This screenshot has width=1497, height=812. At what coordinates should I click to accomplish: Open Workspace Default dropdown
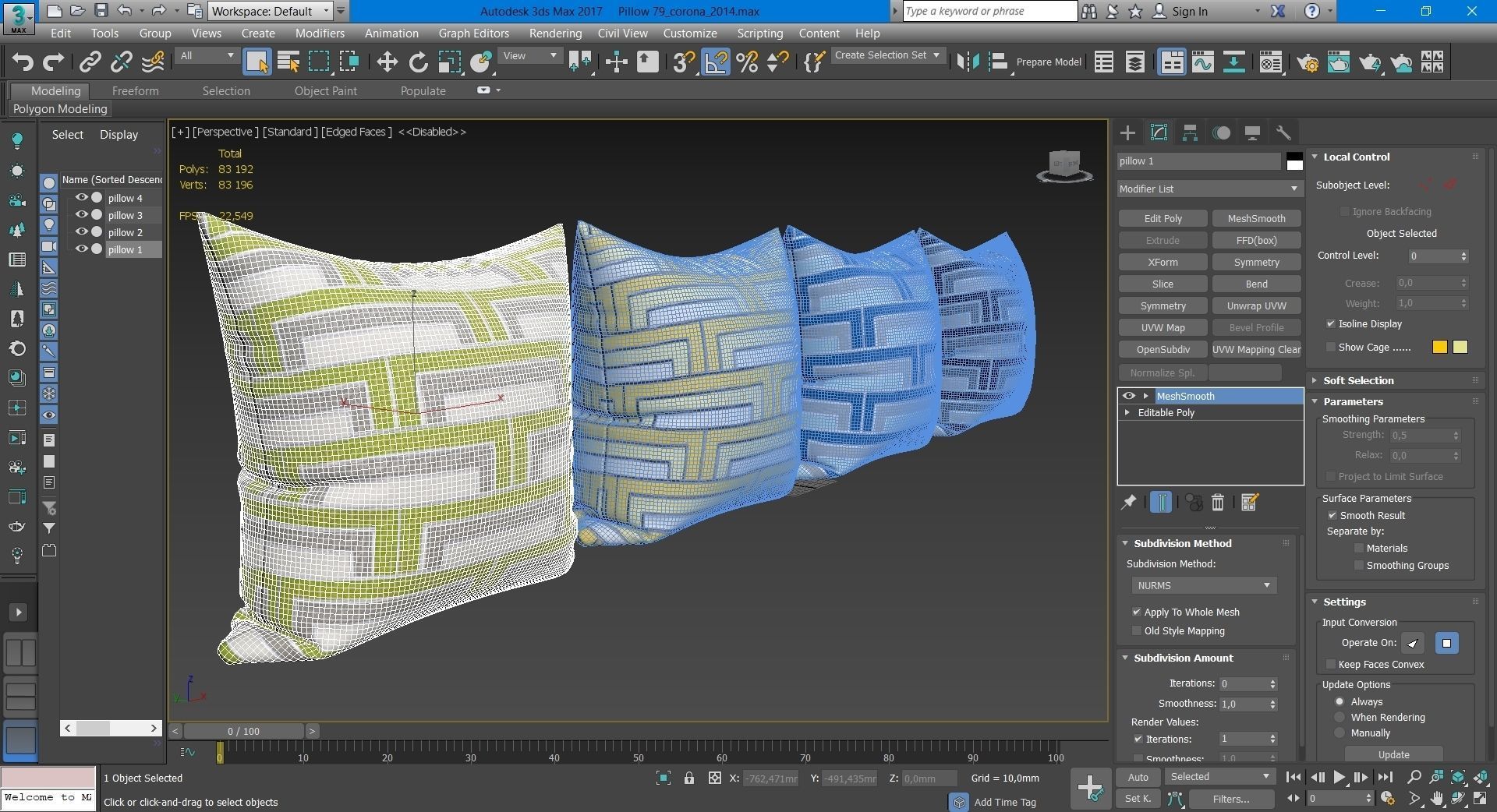tap(271, 11)
